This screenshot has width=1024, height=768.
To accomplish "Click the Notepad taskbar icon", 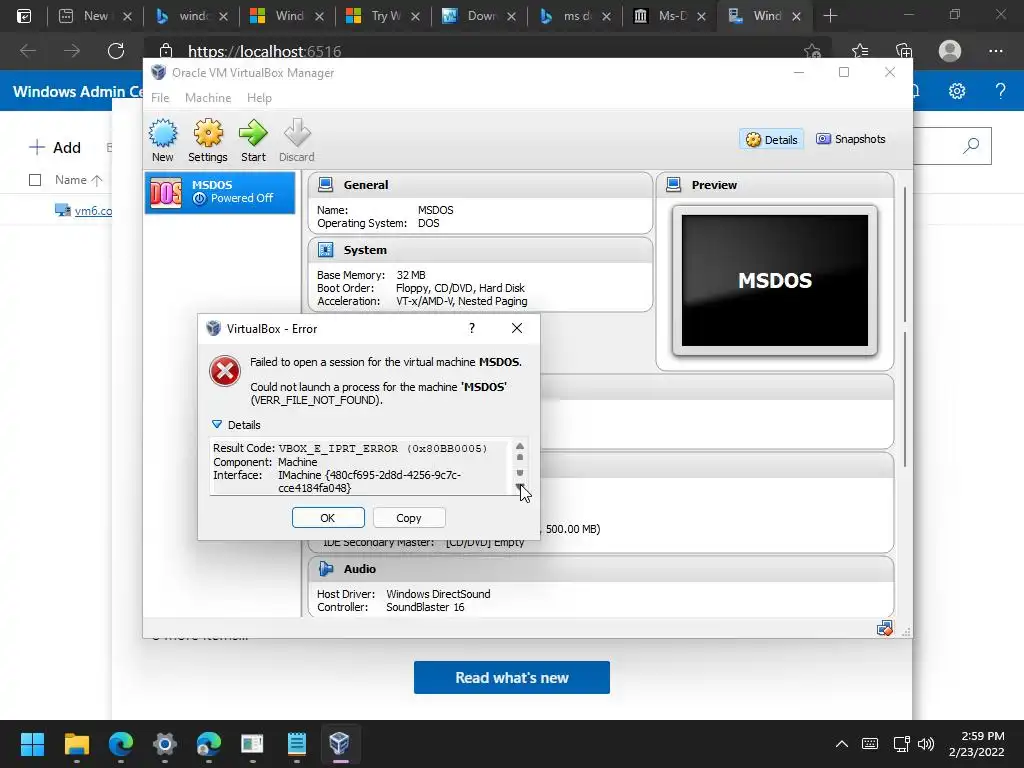I will click(x=296, y=744).
